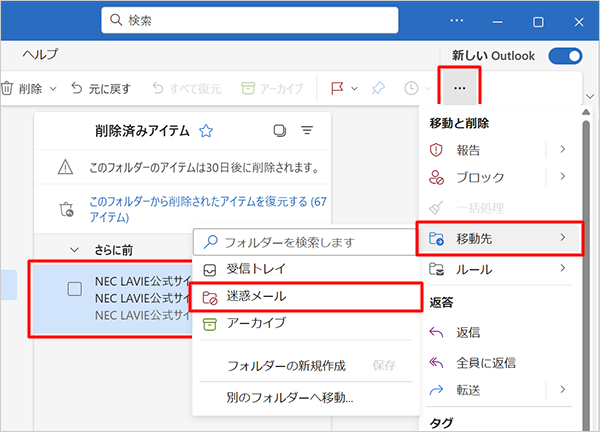
Task: Click the 元に戻す undo button
Action: (101, 88)
